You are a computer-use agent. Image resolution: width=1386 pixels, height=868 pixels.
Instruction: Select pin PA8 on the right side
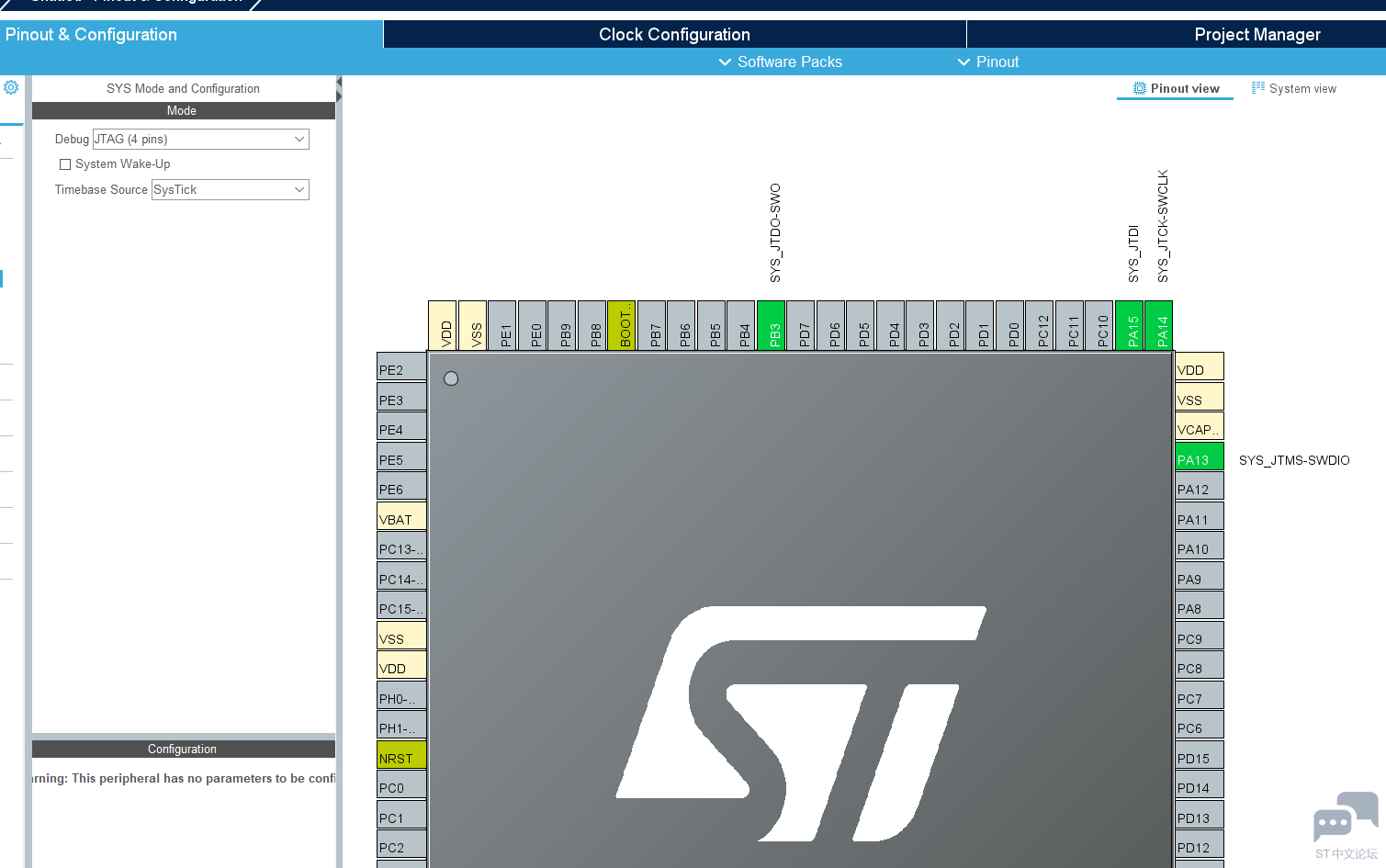[1200, 605]
